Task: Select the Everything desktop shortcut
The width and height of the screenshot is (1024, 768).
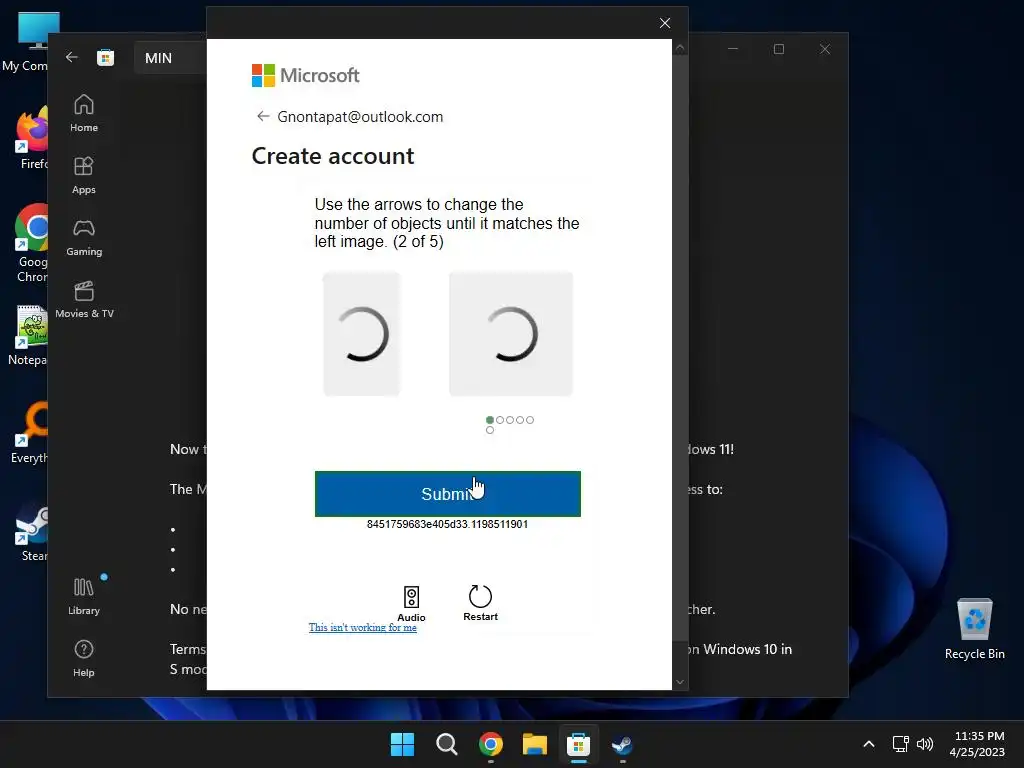Action: point(29,432)
